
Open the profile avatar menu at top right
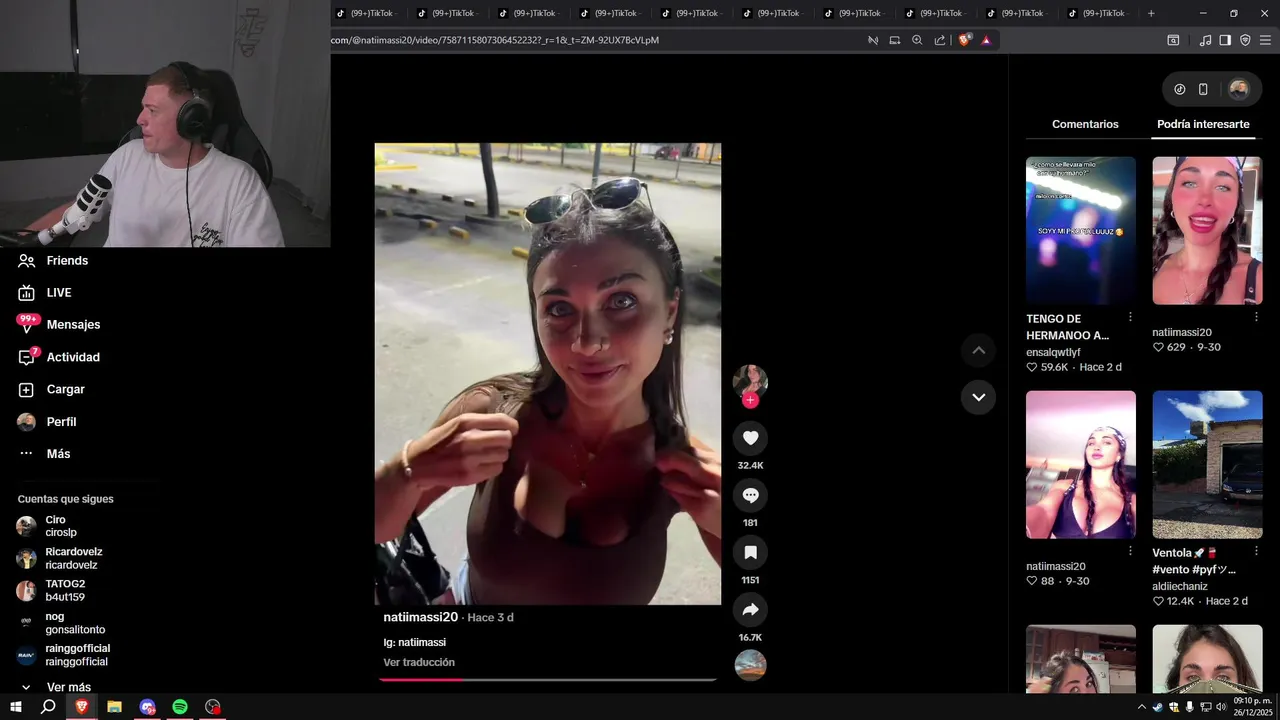[1238, 89]
